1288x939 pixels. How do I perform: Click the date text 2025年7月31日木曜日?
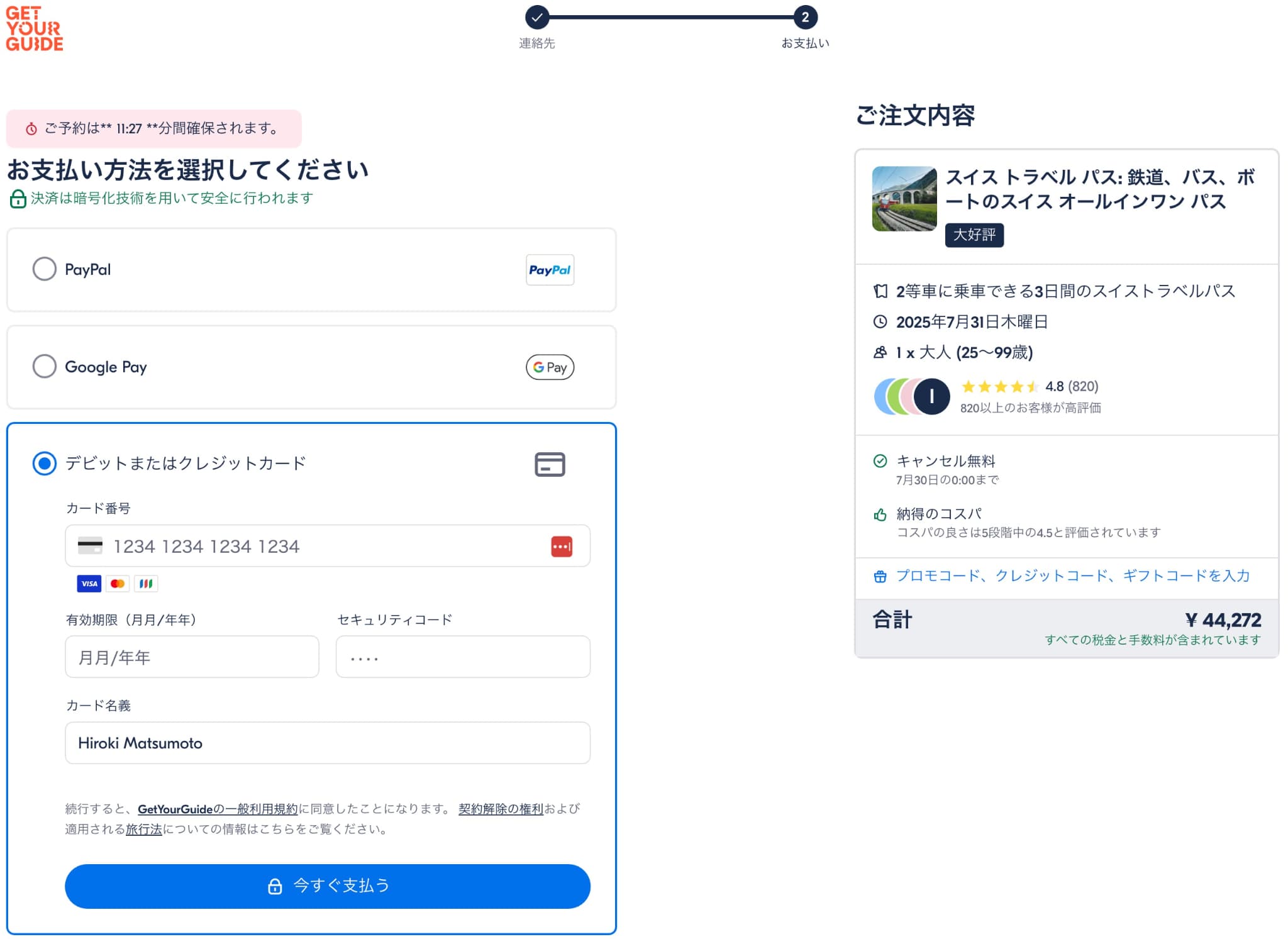tap(972, 322)
